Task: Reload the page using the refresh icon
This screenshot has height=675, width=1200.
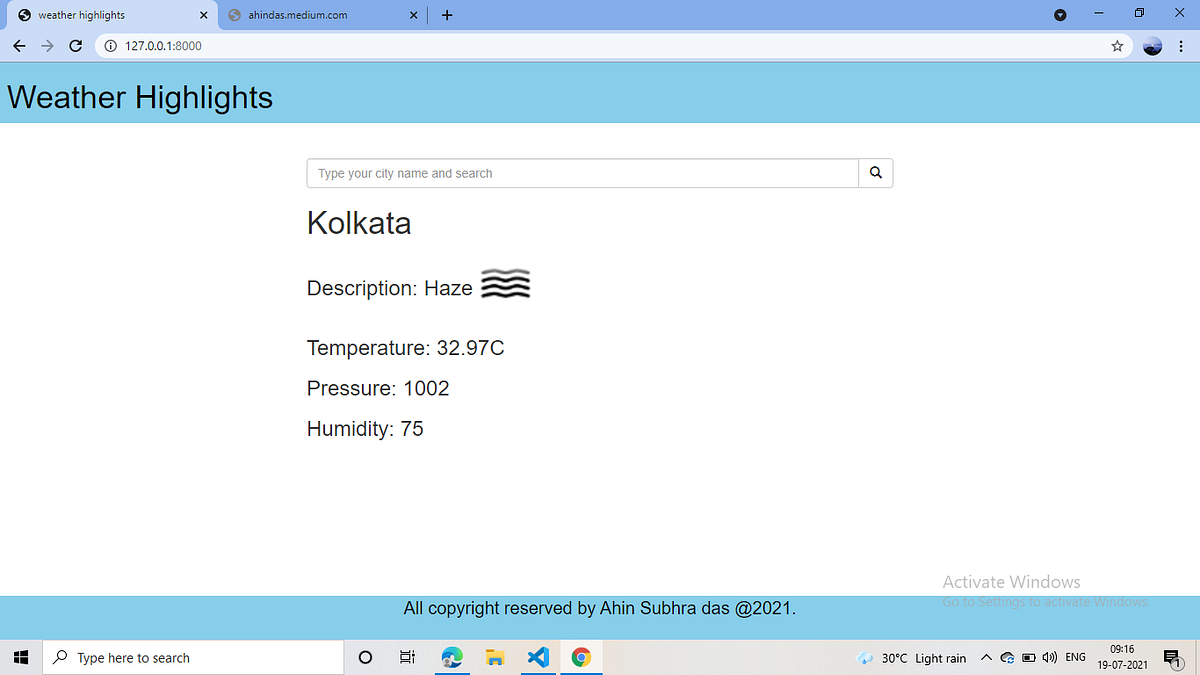Action: pyautogui.click(x=75, y=46)
